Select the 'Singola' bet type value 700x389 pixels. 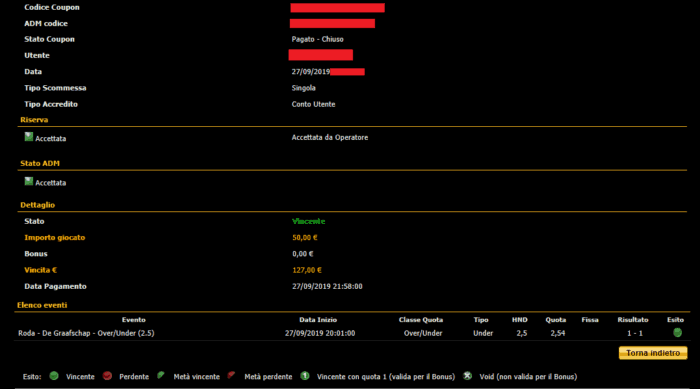click(304, 88)
